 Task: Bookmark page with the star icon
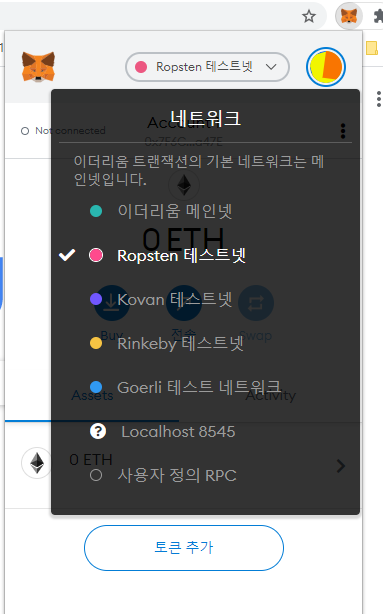click(309, 16)
